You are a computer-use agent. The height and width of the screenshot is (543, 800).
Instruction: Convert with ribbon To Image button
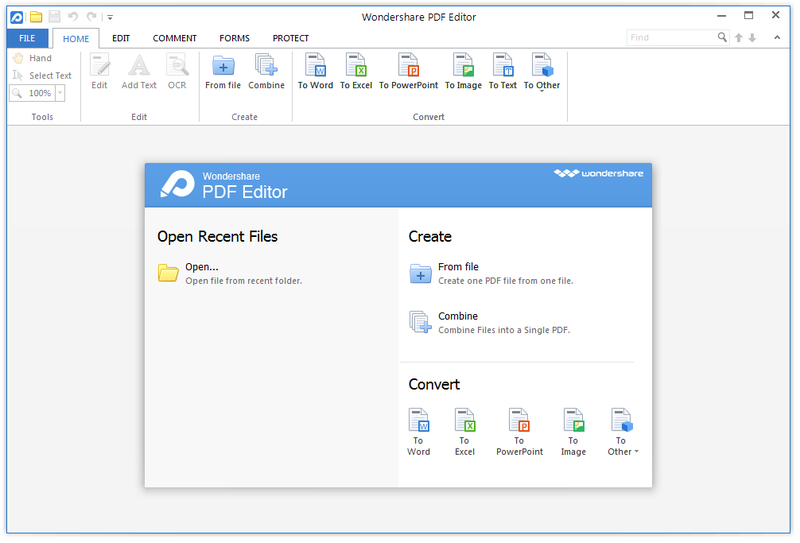pos(463,71)
